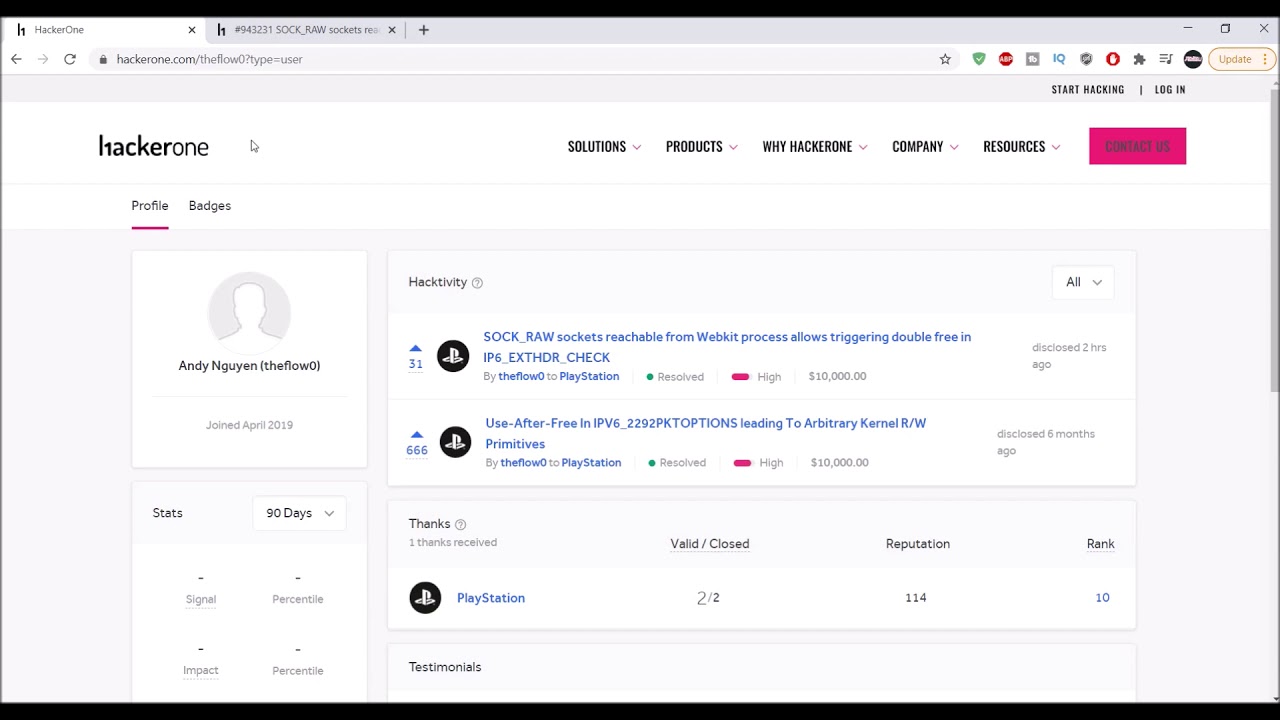This screenshot has width=1280, height=720.
Task: Click the LOG IN link
Action: pyautogui.click(x=1170, y=90)
